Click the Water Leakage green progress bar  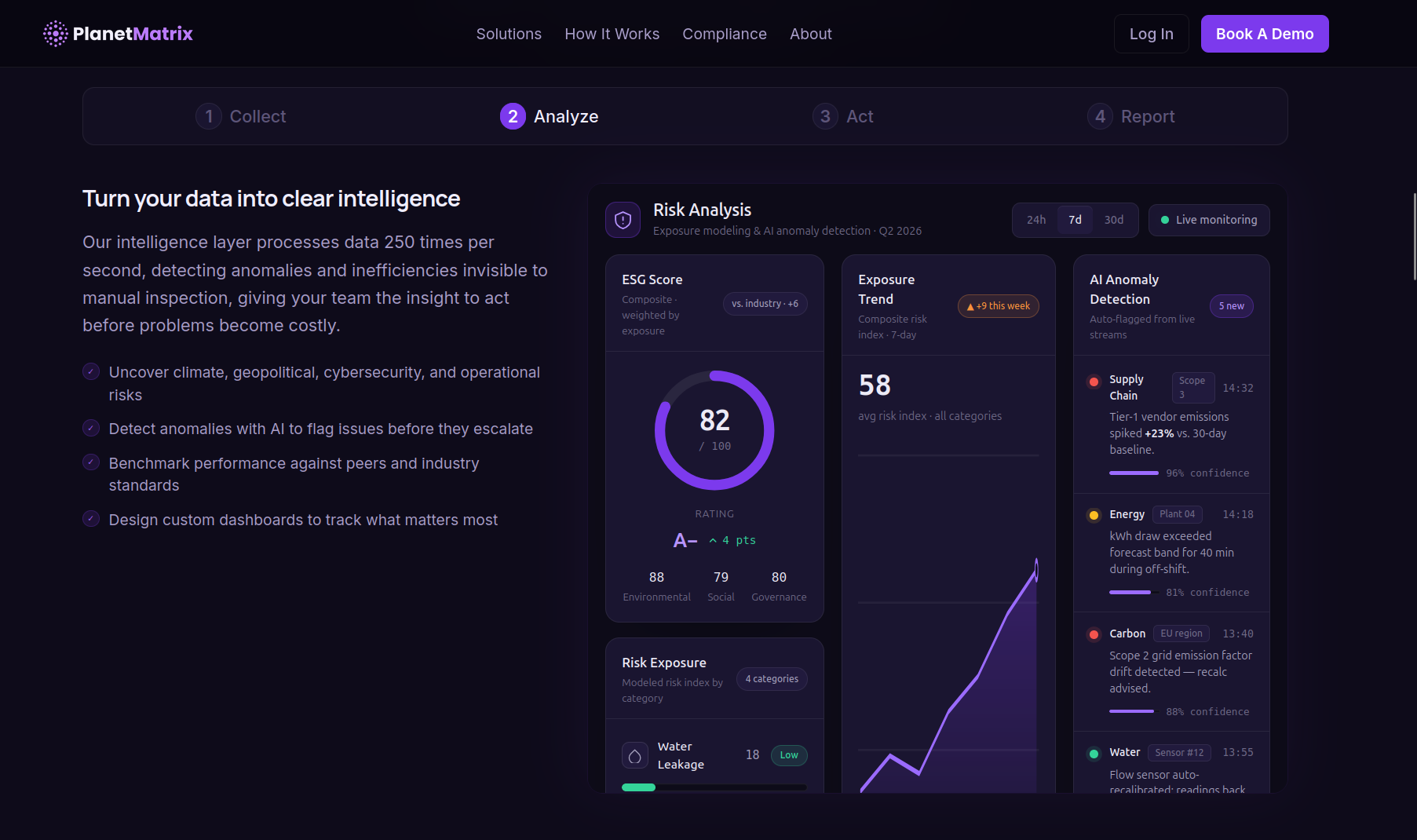click(638, 787)
